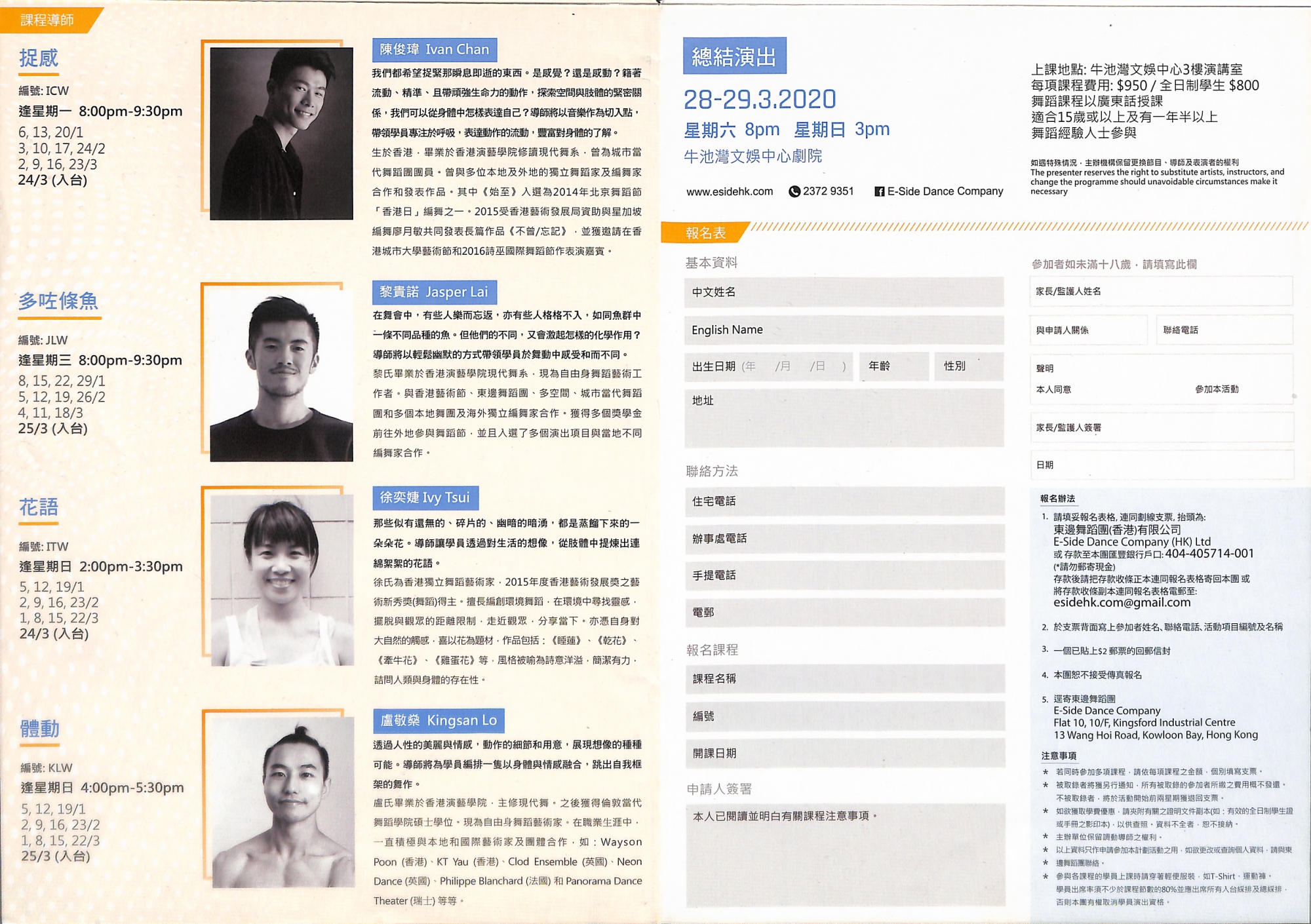Click the 家長/監護人姓名 guardian name field
1311x924 pixels.
[1160, 292]
